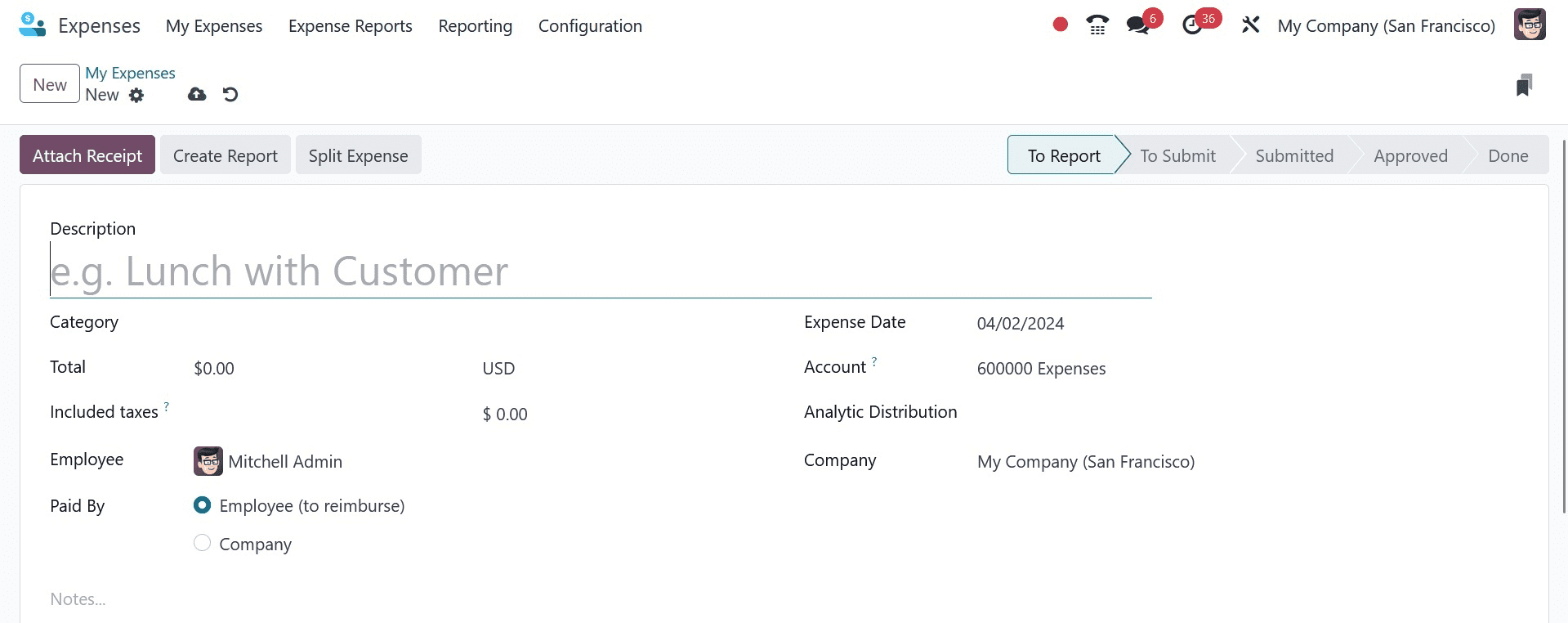
Task: Select the Submitted status stage
Action: tap(1294, 155)
